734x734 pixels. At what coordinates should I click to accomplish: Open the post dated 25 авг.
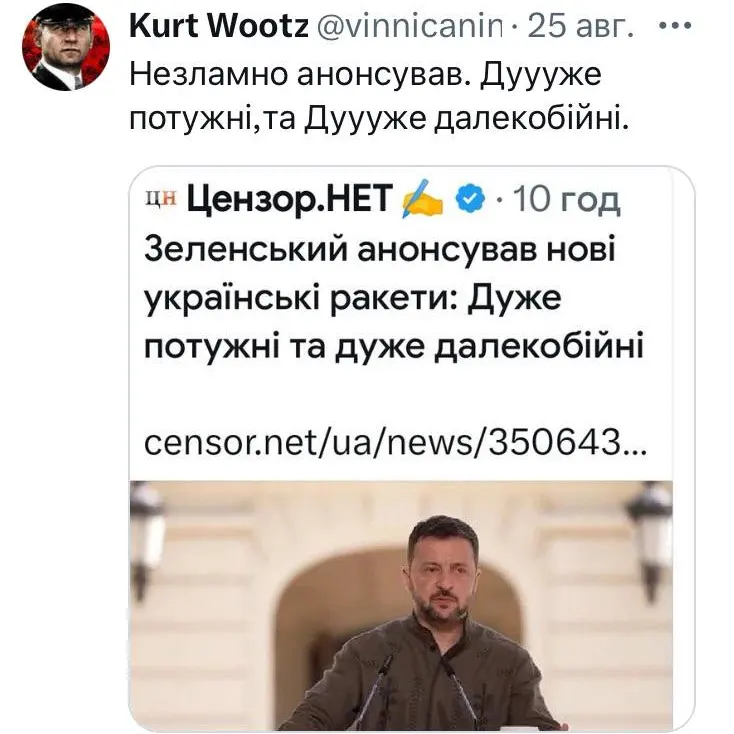click(x=580, y=26)
